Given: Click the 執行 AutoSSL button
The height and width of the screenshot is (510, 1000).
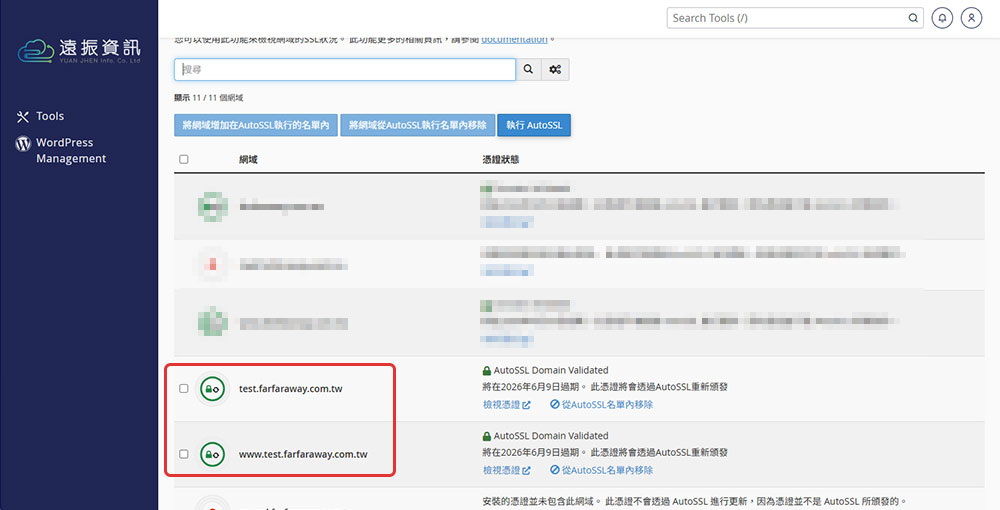Looking at the screenshot, I should (534, 125).
